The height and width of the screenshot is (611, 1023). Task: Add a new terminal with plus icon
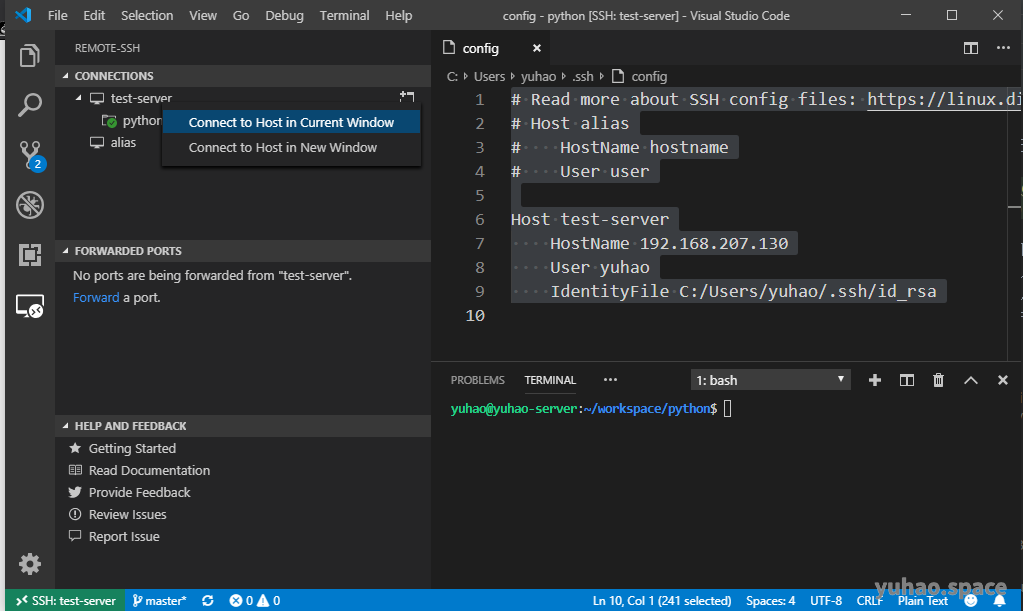pos(875,380)
